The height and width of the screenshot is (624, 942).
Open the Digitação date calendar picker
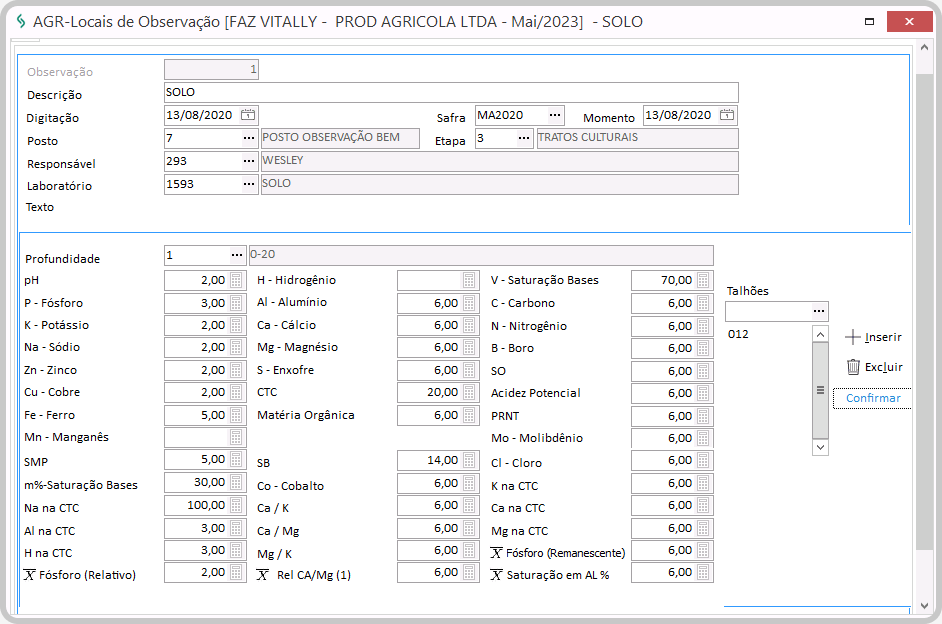click(248, 115)
